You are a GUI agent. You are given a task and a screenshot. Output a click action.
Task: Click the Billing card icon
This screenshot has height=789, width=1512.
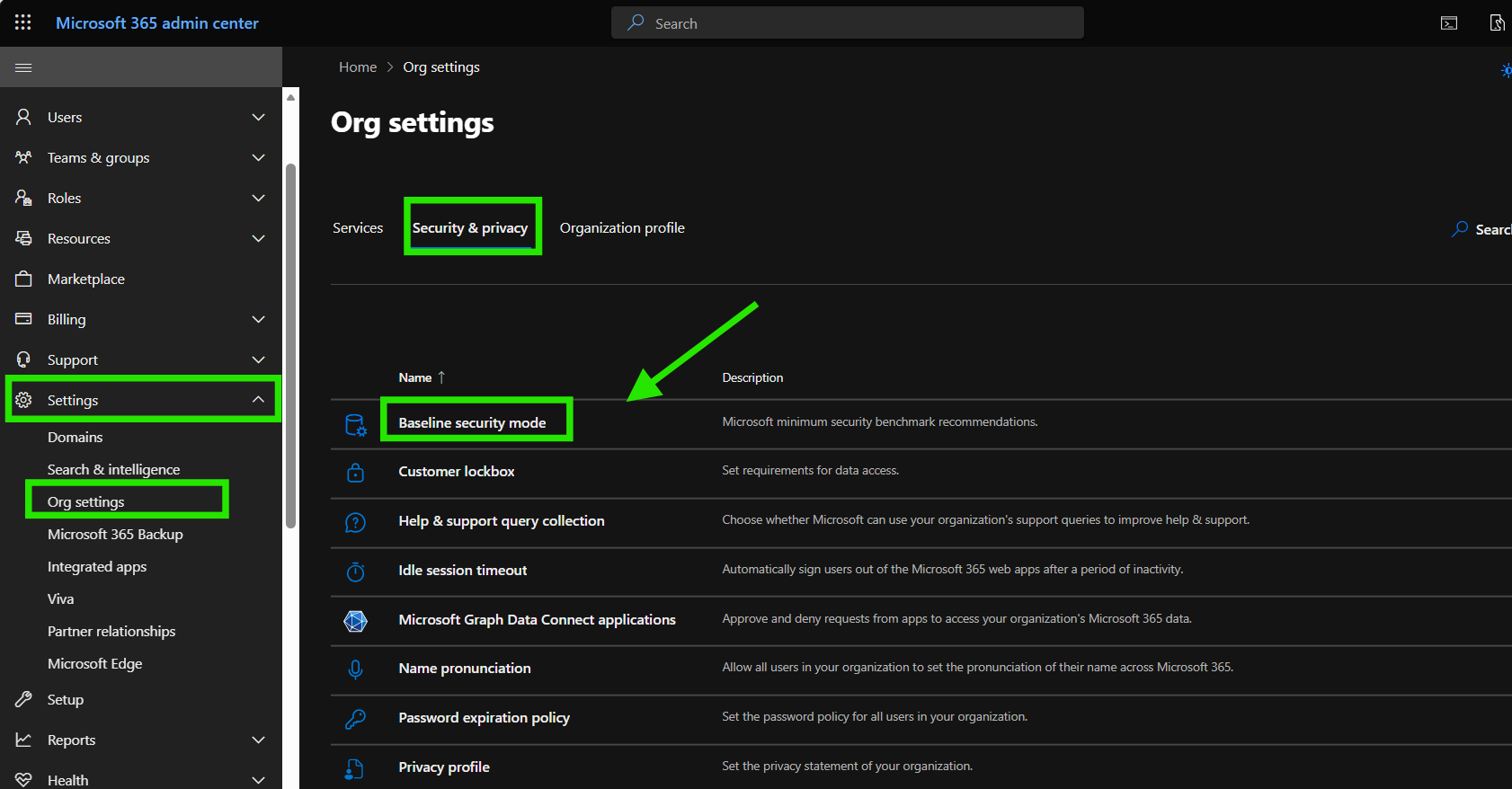click(23, 319)
